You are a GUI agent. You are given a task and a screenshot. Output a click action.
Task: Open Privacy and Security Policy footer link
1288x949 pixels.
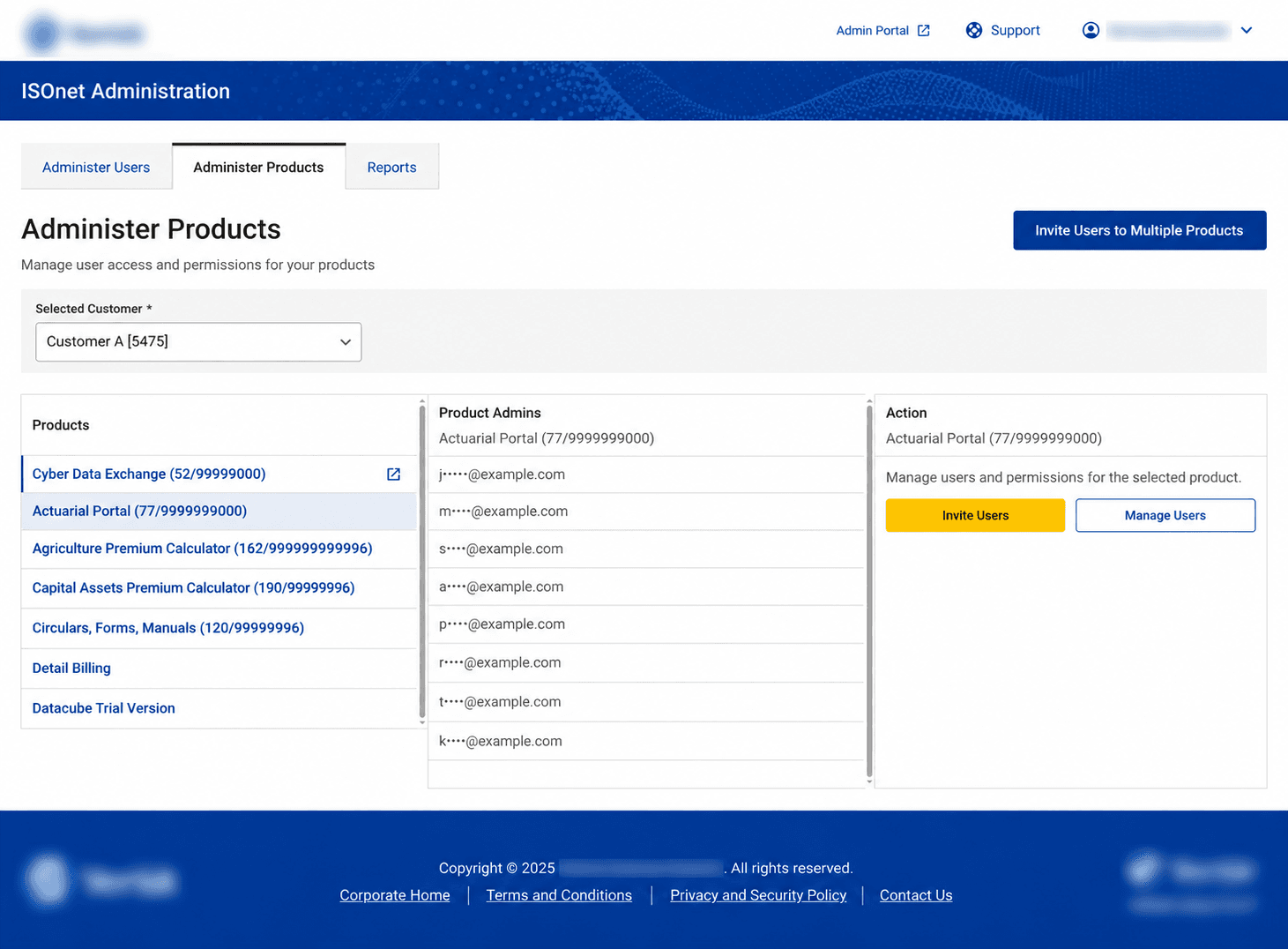pos(758,895)
